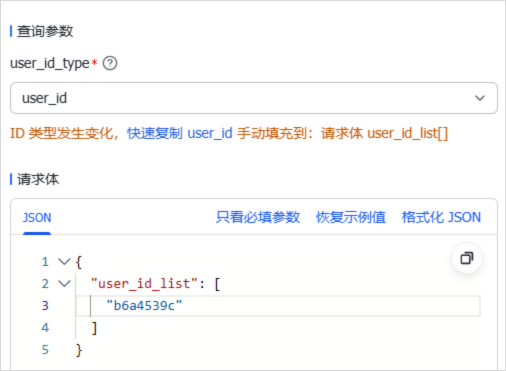Collapse the user_id_list array on line 2
Screen dimensions: 506x371
(64, 284)
